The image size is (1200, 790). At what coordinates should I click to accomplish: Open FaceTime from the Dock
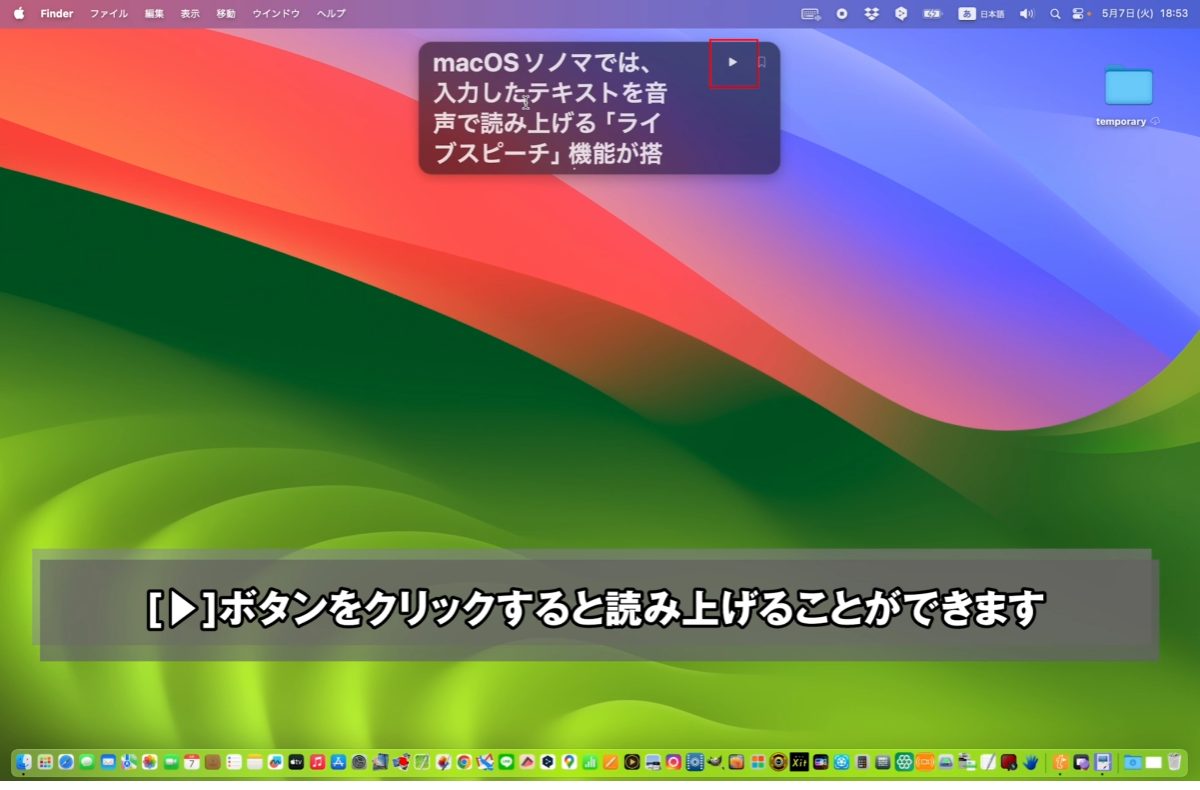171,762
